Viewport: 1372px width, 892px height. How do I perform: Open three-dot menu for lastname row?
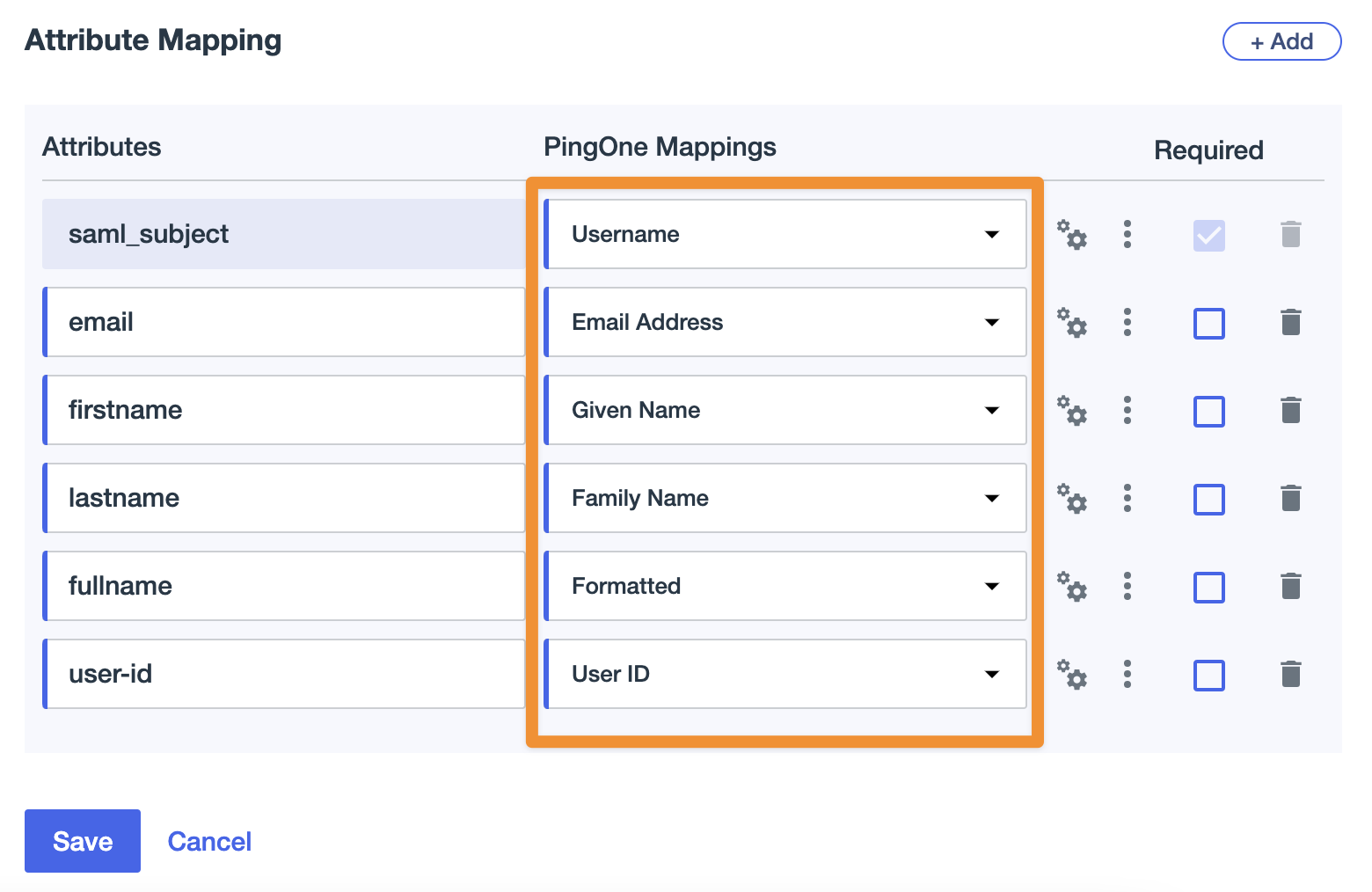(1128, 498)
